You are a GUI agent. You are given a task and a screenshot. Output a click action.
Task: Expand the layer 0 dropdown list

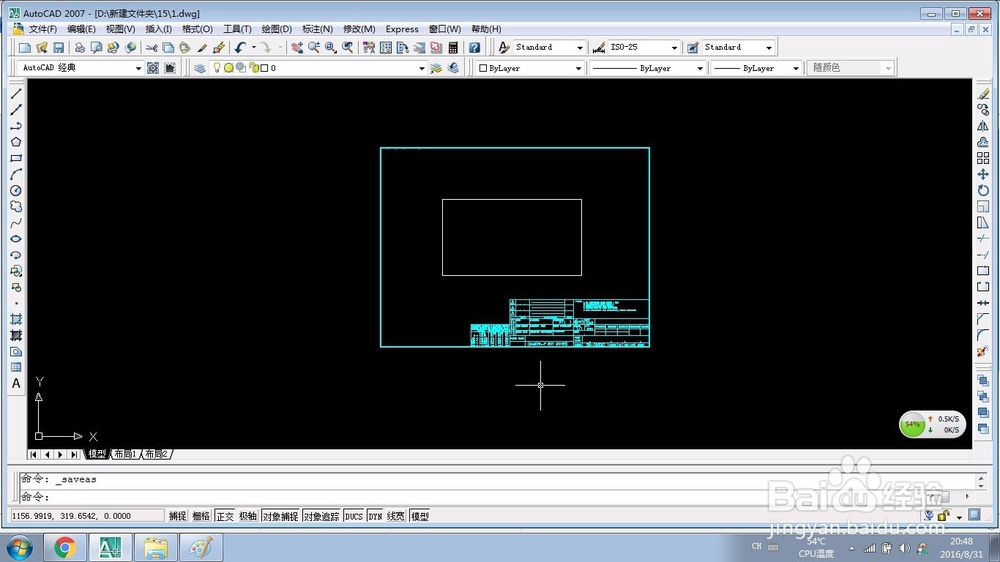click(x=422, y=68)
